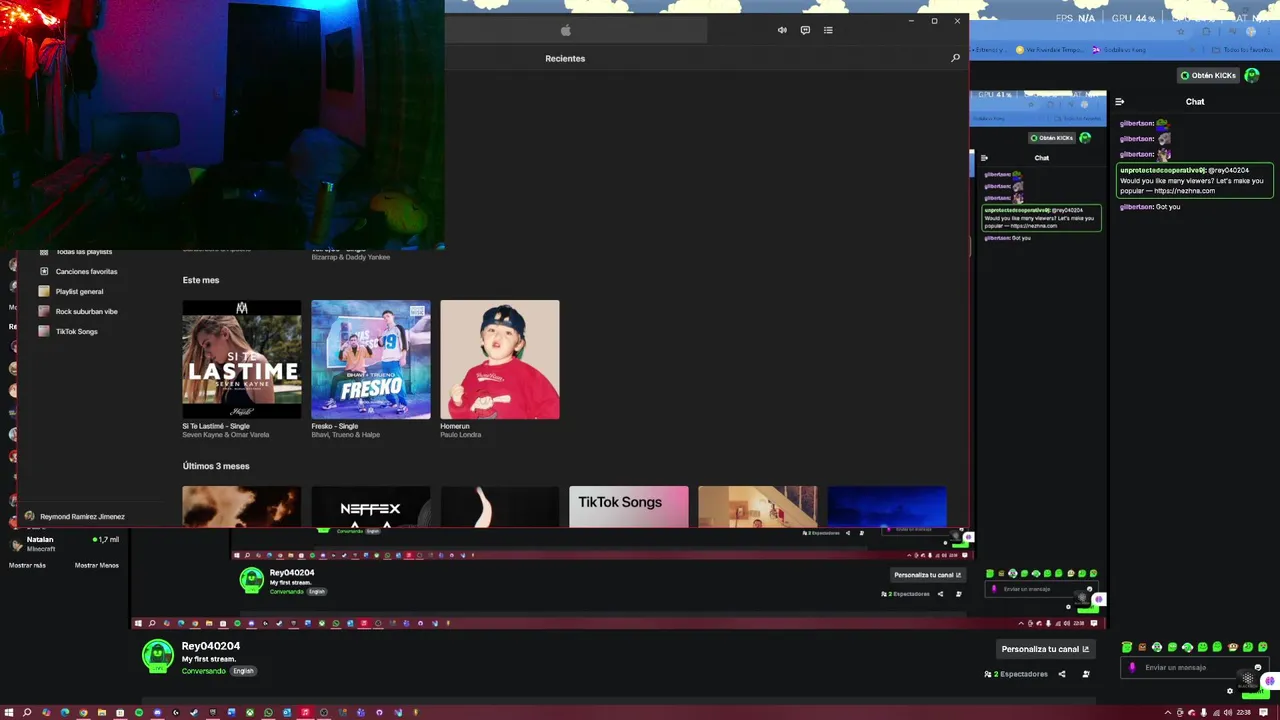
Task: Open Xbox app from the main taskbar
Action: [249, 712]
